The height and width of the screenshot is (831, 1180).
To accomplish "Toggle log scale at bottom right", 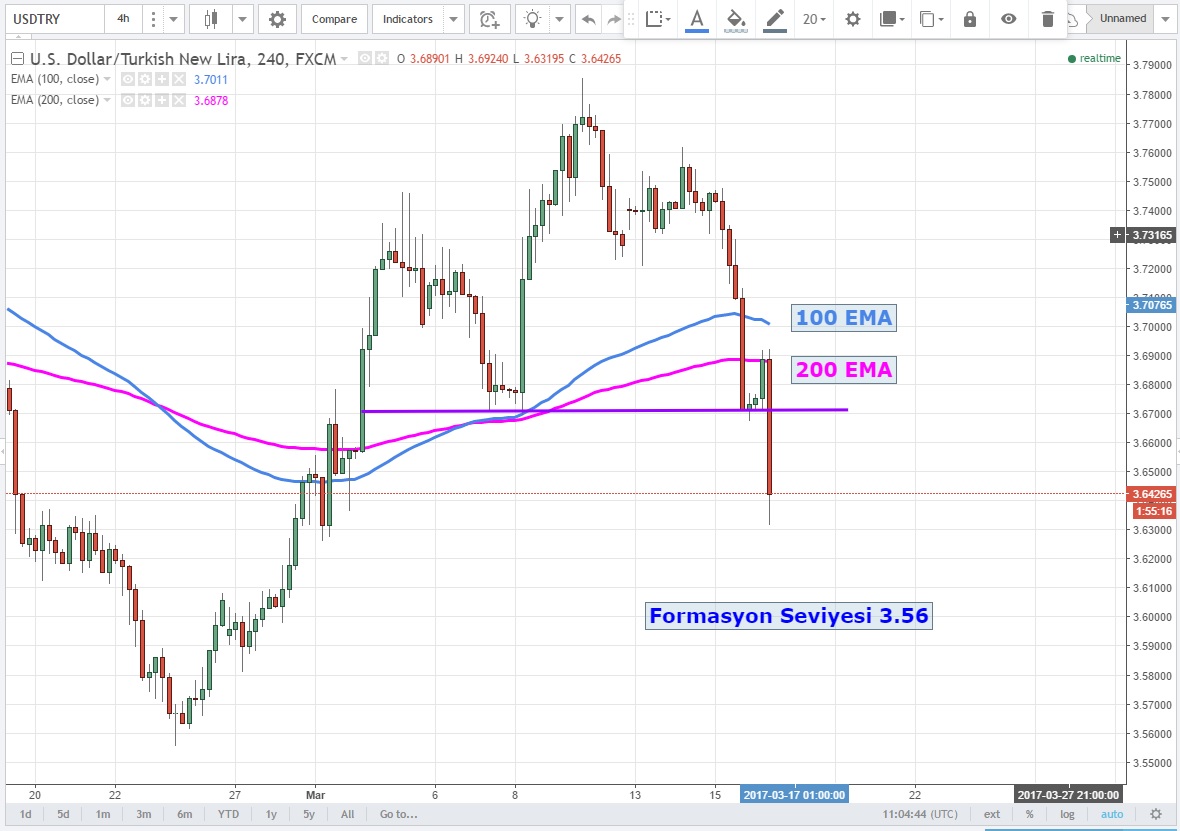I will tap(1067, 814).
